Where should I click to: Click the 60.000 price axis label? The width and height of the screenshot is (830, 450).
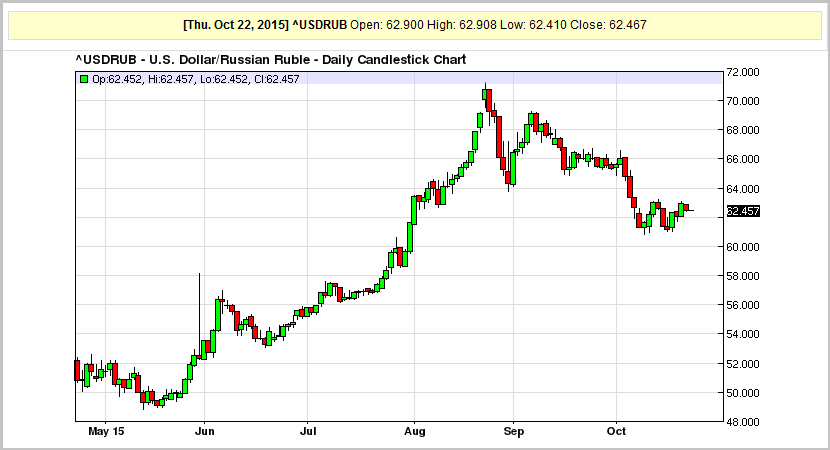(743, 247)
